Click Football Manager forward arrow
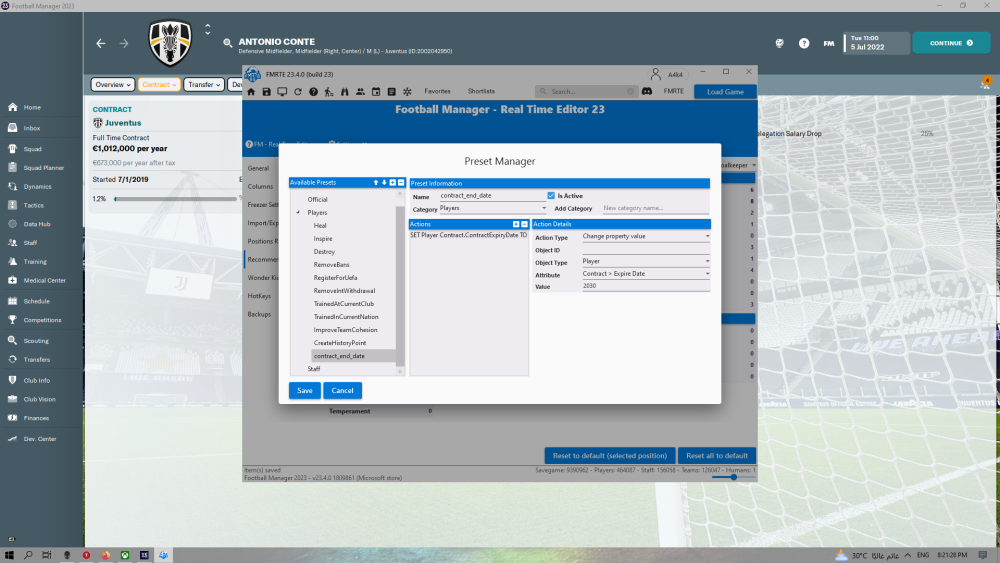 click(124, 43)
